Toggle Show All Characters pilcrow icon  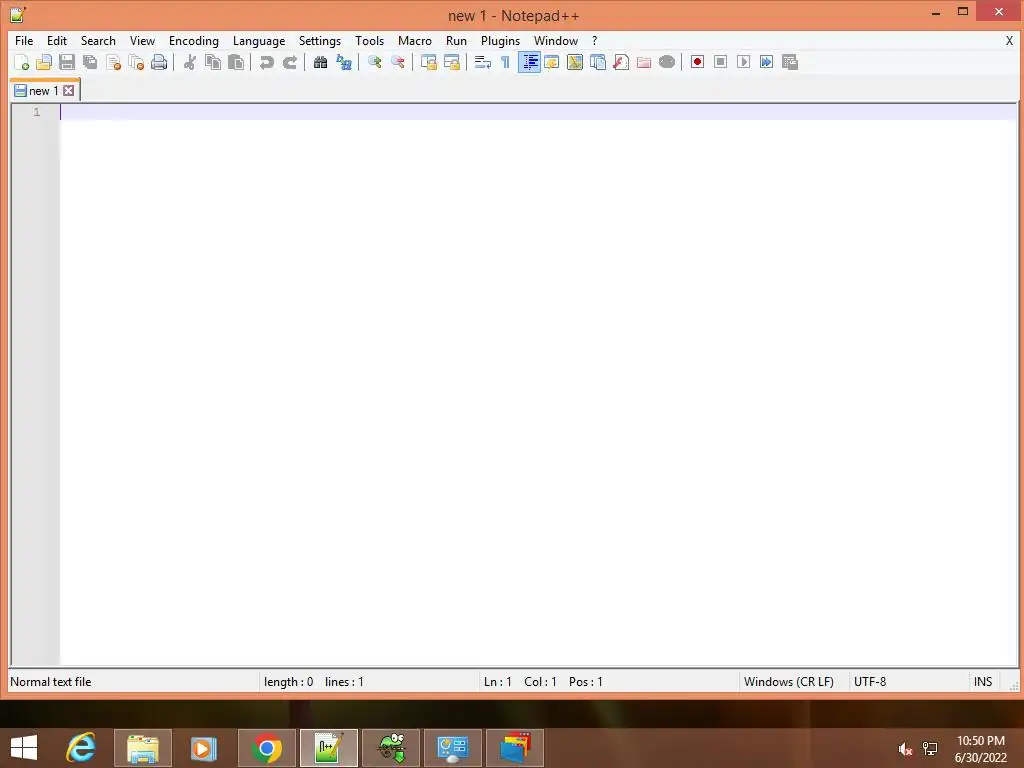505,62
